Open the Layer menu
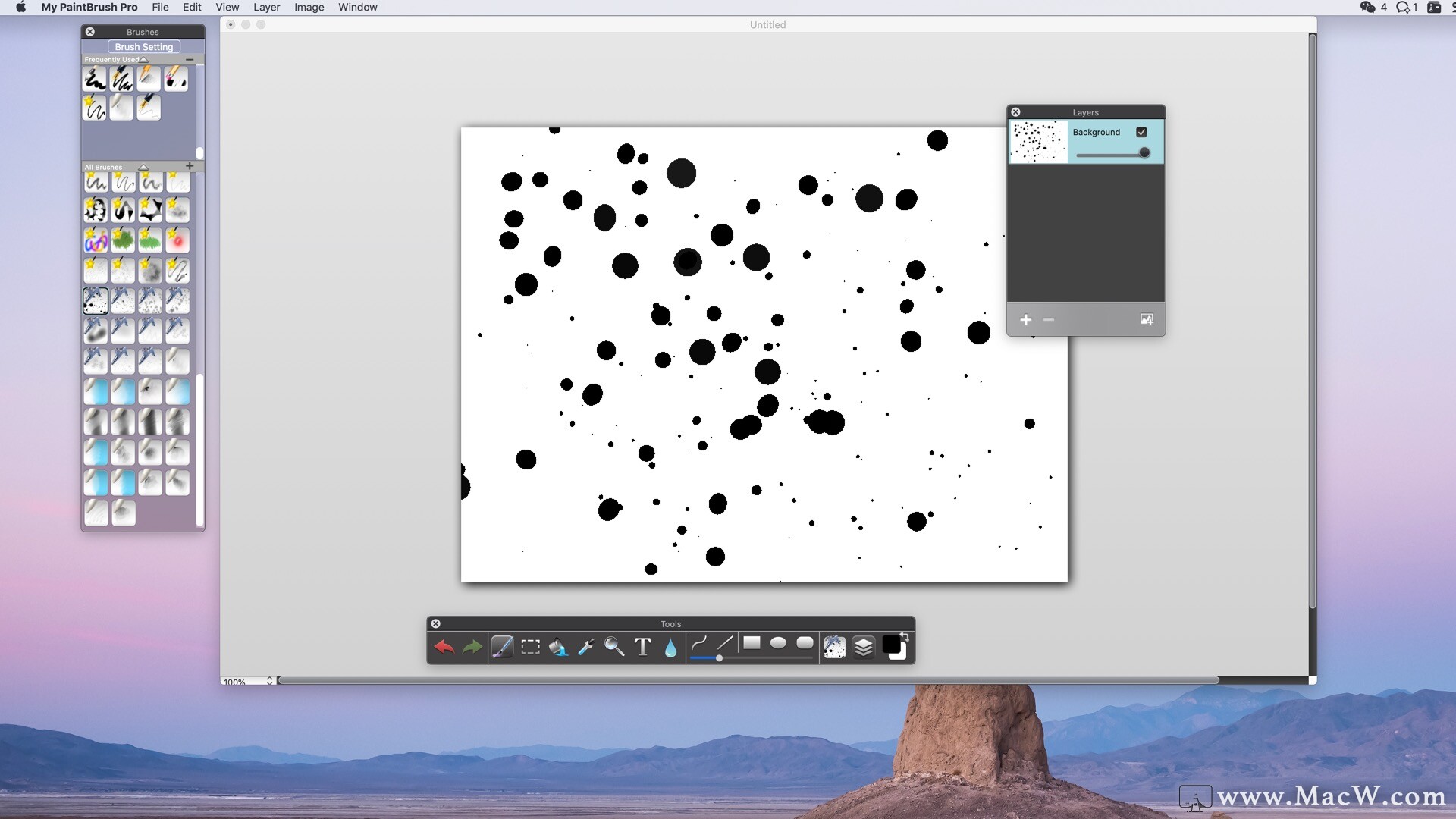Viewport: 1456px width, 819px height. [266, 7]
